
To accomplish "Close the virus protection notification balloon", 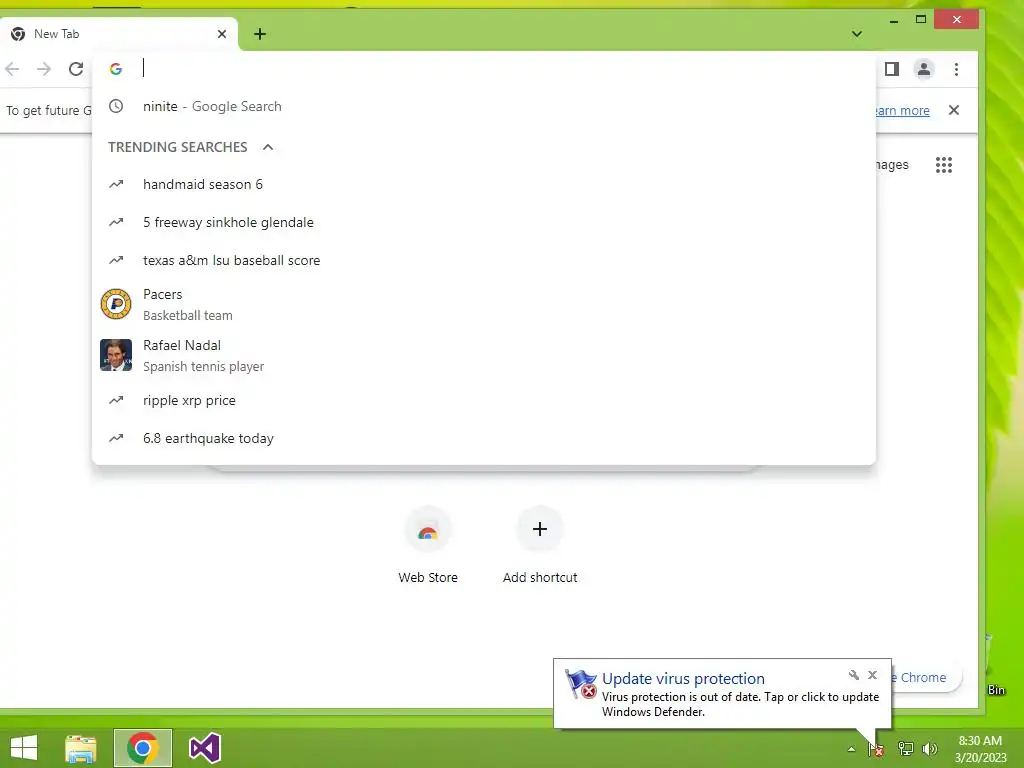I will click(872, 675).
